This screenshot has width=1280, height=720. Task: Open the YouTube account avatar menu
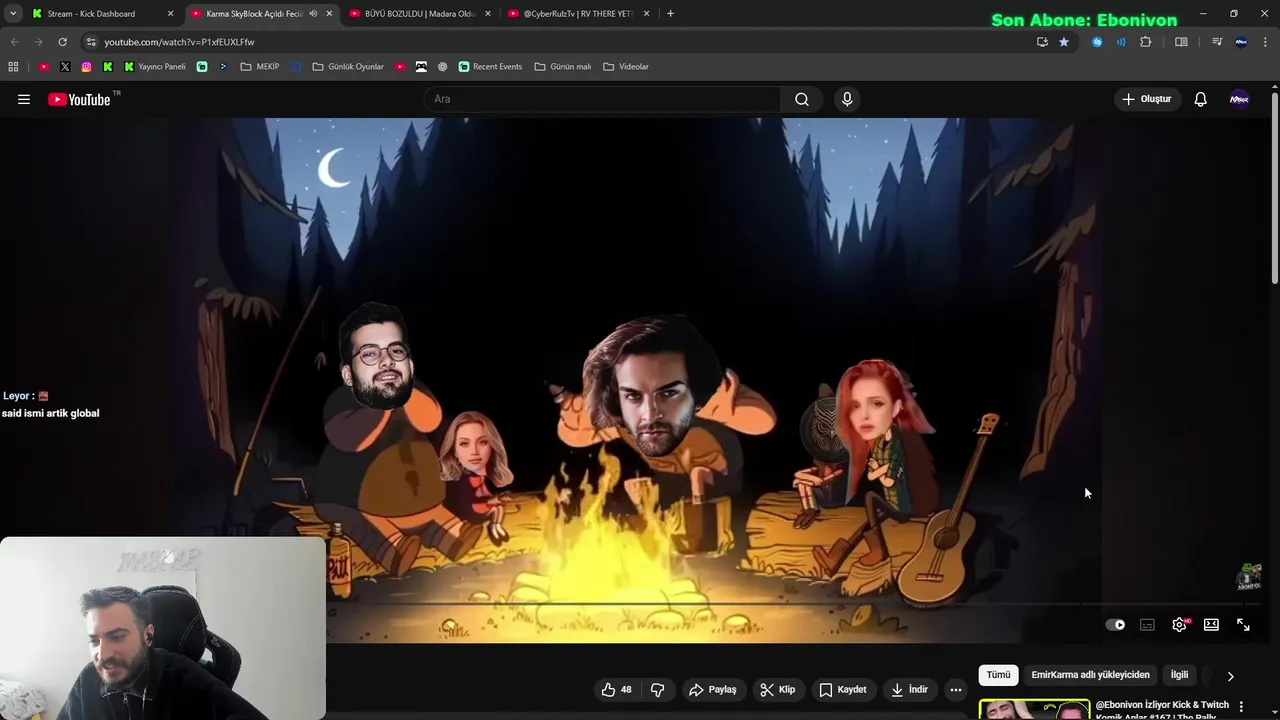point(1239,99)
